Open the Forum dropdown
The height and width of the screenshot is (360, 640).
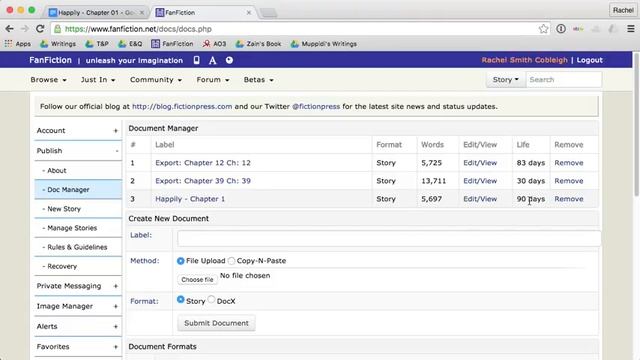tap(213, 80)
